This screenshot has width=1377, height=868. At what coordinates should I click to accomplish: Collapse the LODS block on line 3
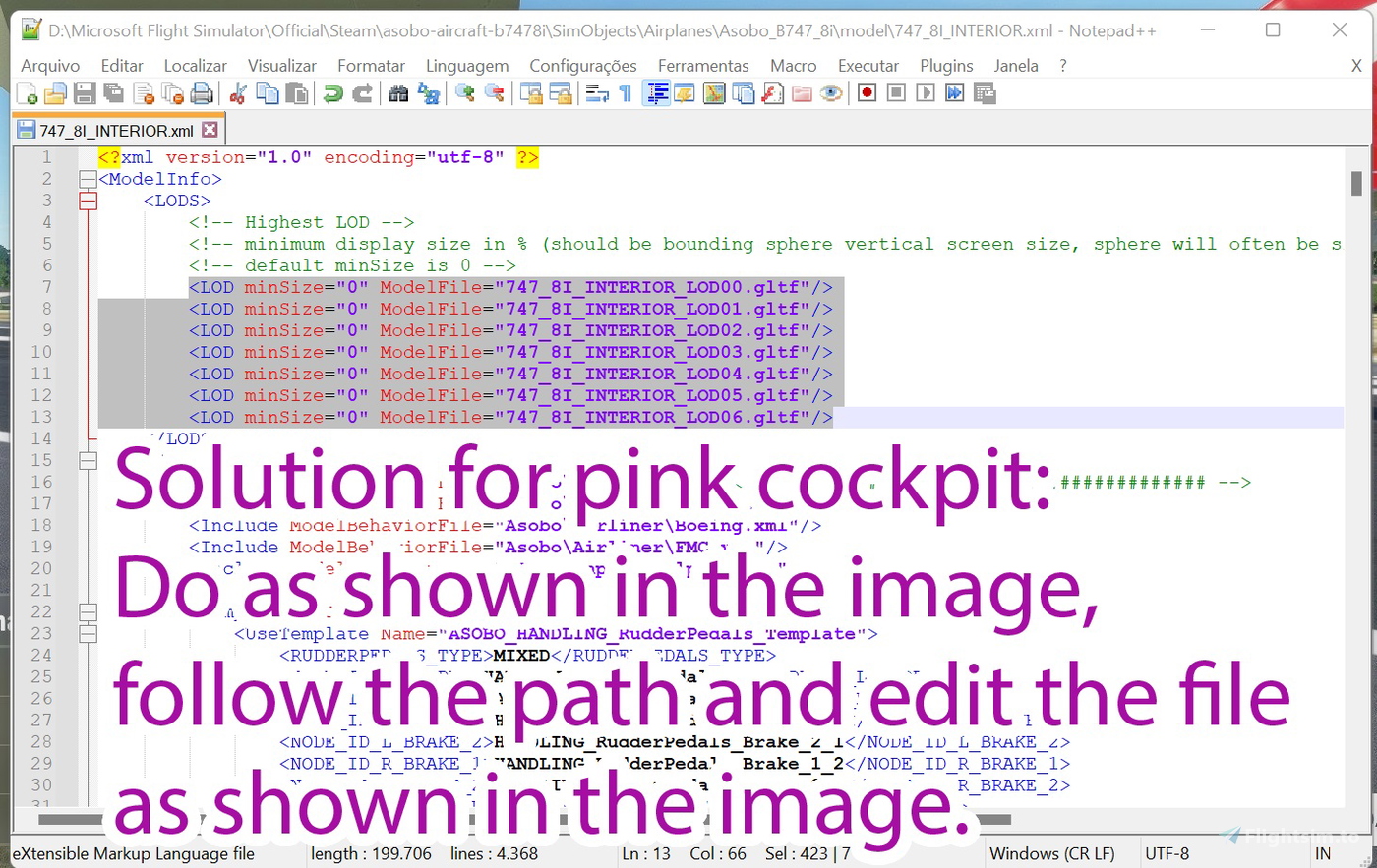[88, 201]
